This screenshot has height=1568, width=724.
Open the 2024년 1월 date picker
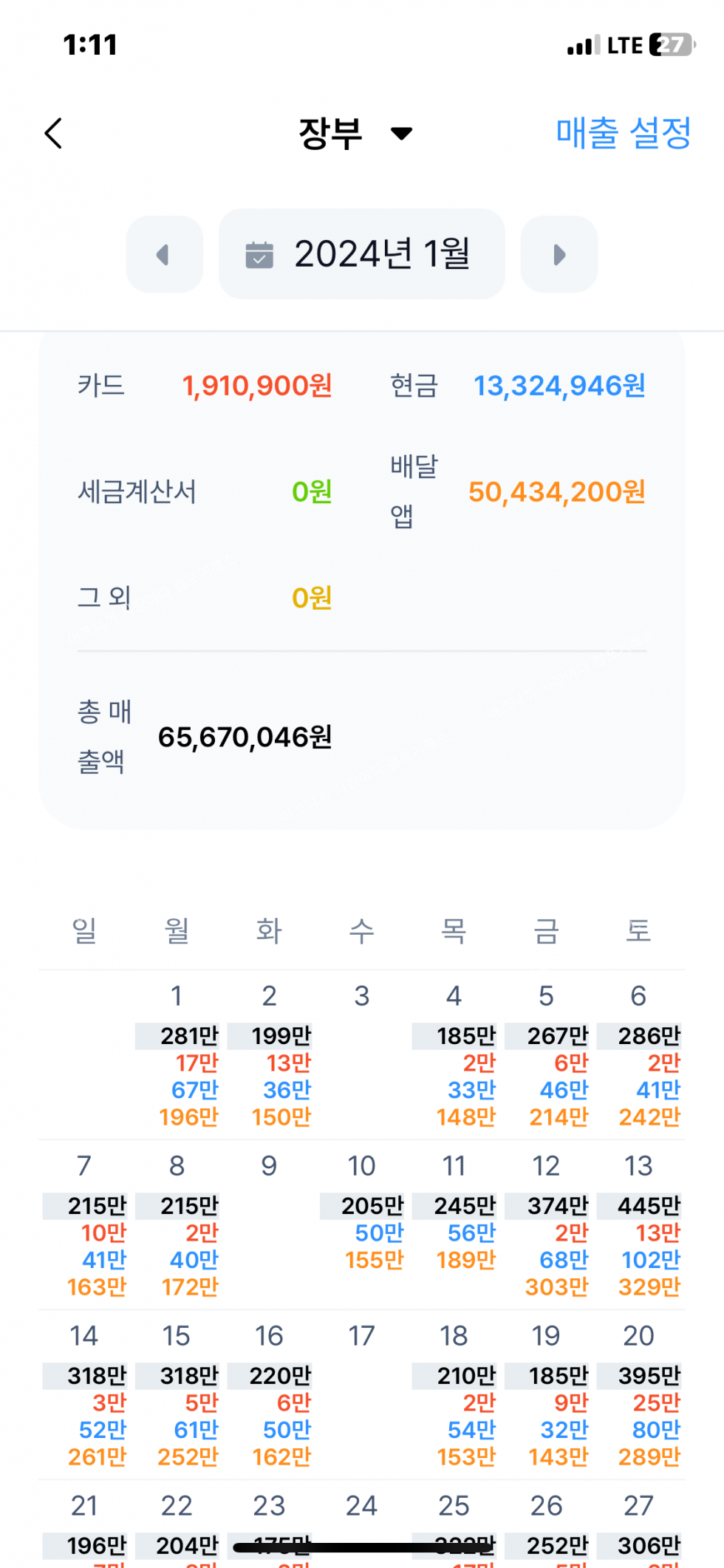362,254
